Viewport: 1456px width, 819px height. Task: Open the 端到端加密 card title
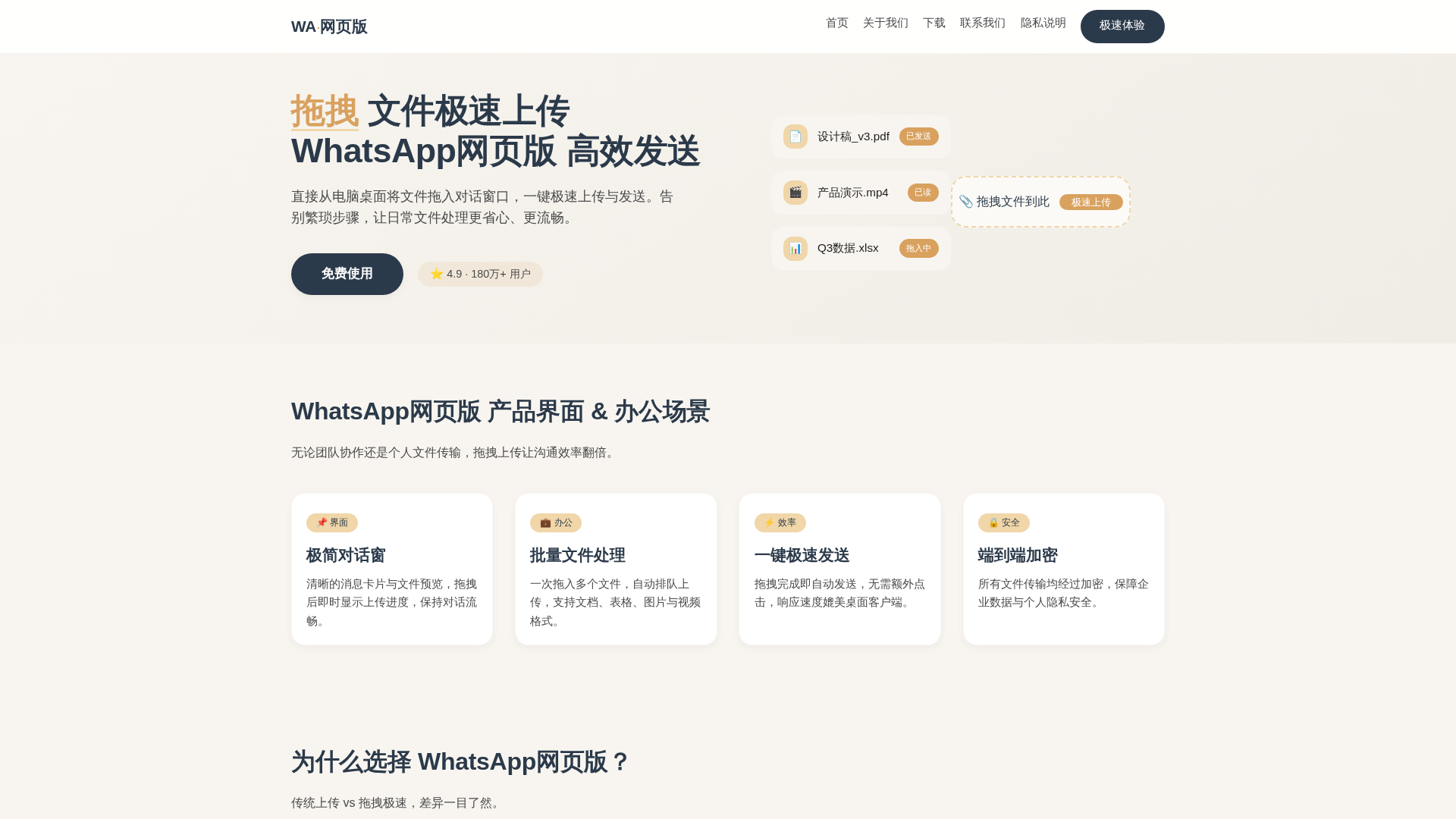(x=1018, y=555)
